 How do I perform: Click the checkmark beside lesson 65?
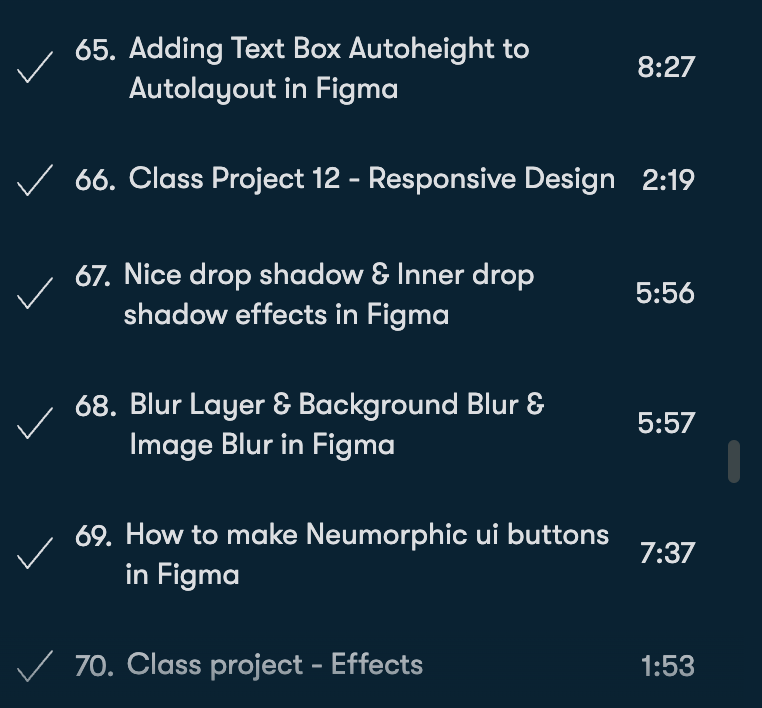[x=36, y=70]
